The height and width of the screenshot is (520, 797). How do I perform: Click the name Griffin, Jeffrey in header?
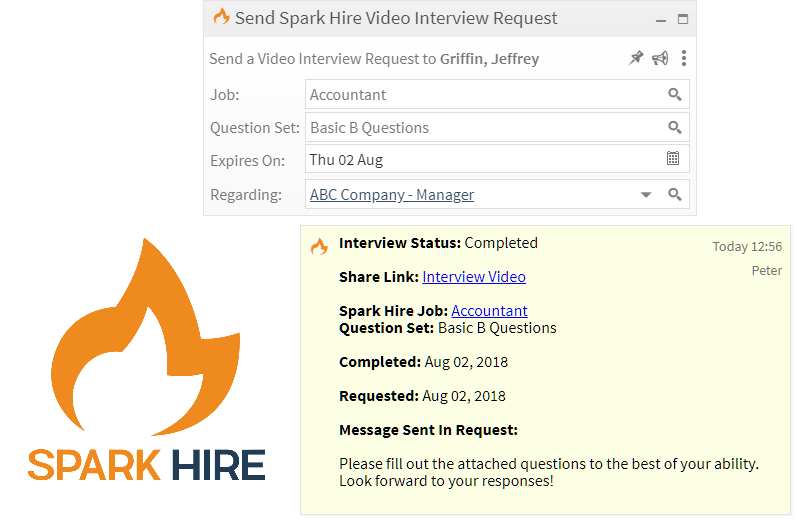[x=489, y=59]
